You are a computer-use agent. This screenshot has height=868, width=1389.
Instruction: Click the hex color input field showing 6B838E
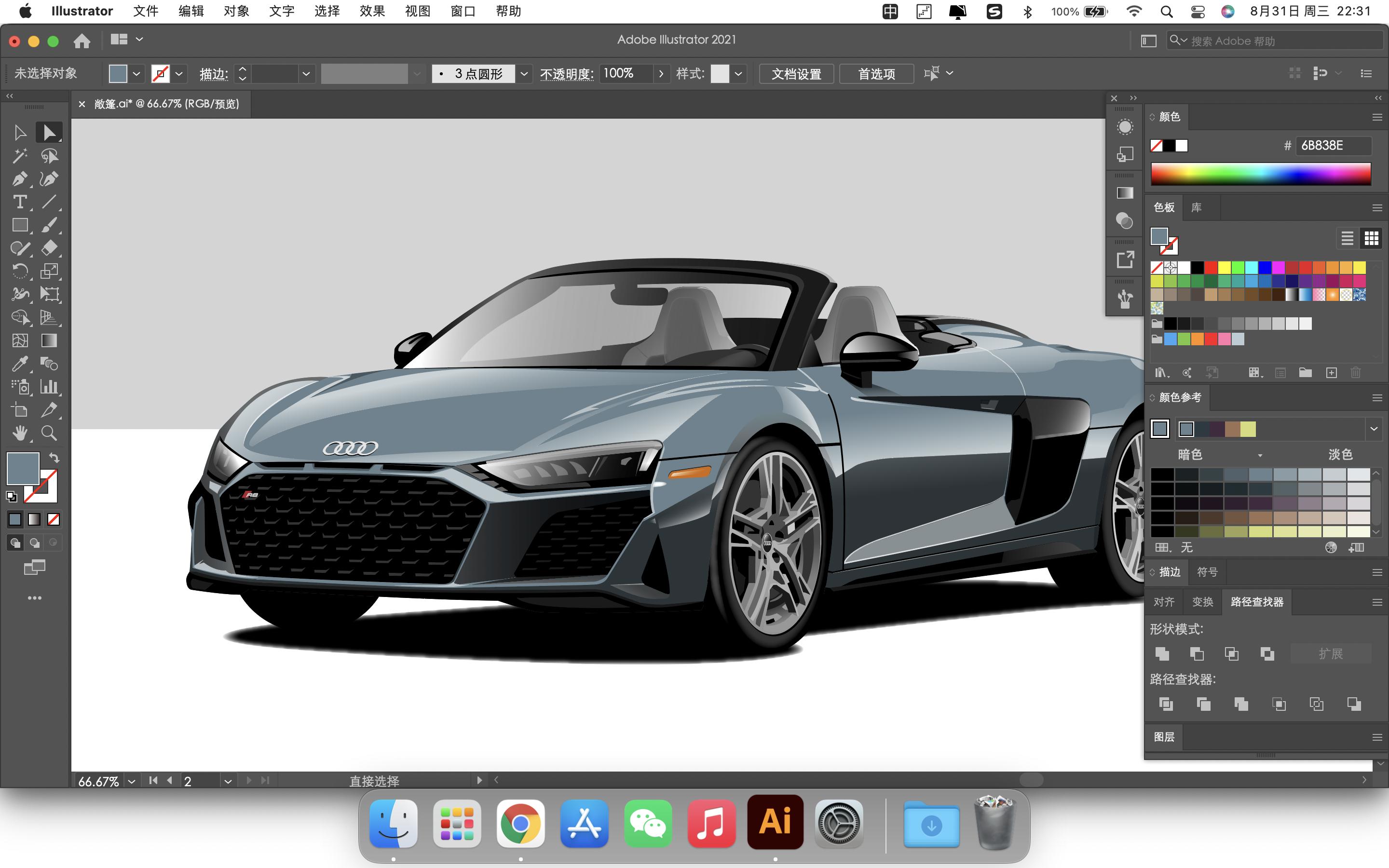tap(1337, 145)
